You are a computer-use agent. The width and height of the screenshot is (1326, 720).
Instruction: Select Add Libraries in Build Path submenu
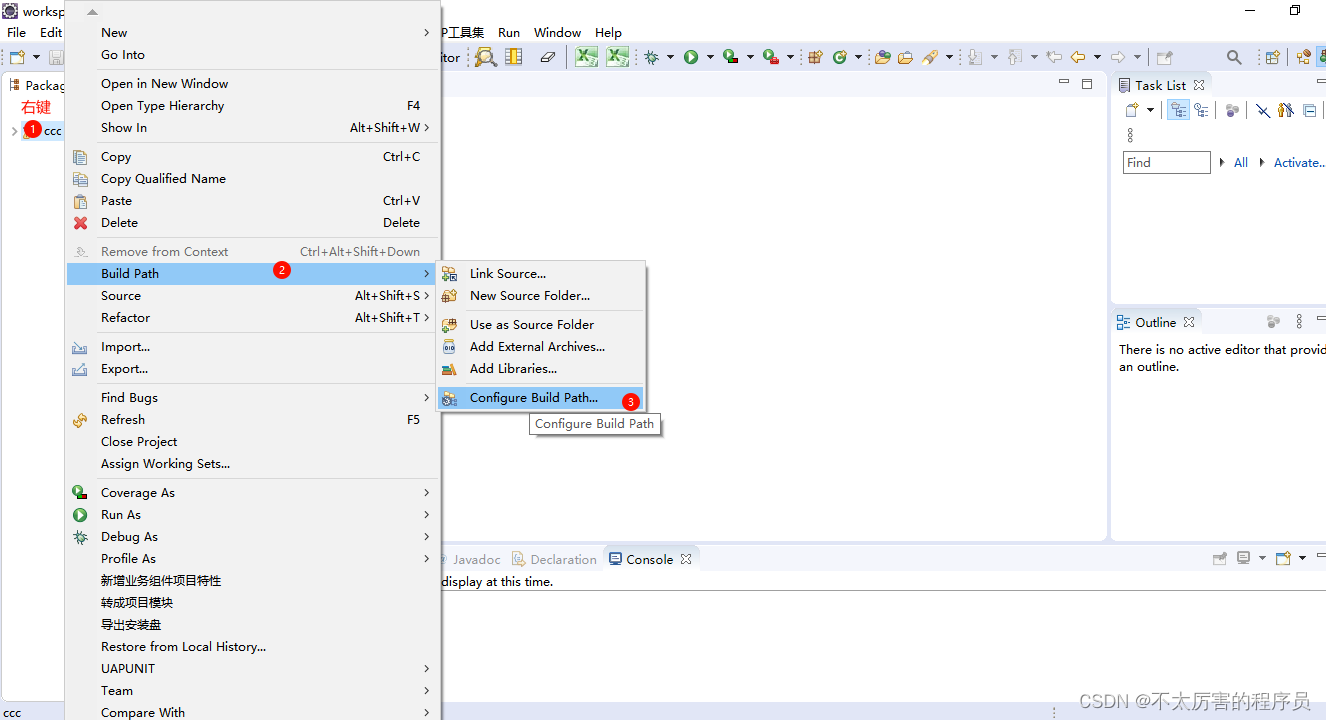coord(540,369)
